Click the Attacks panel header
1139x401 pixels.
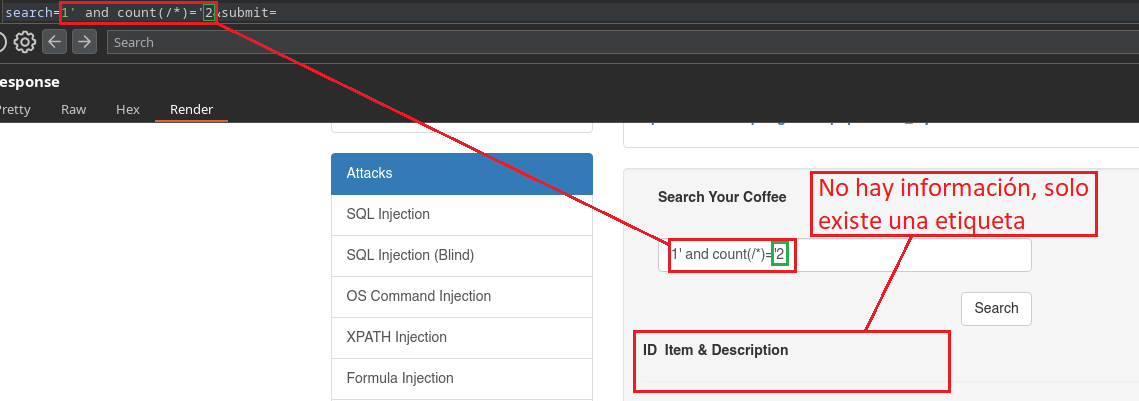pos(462,174)
